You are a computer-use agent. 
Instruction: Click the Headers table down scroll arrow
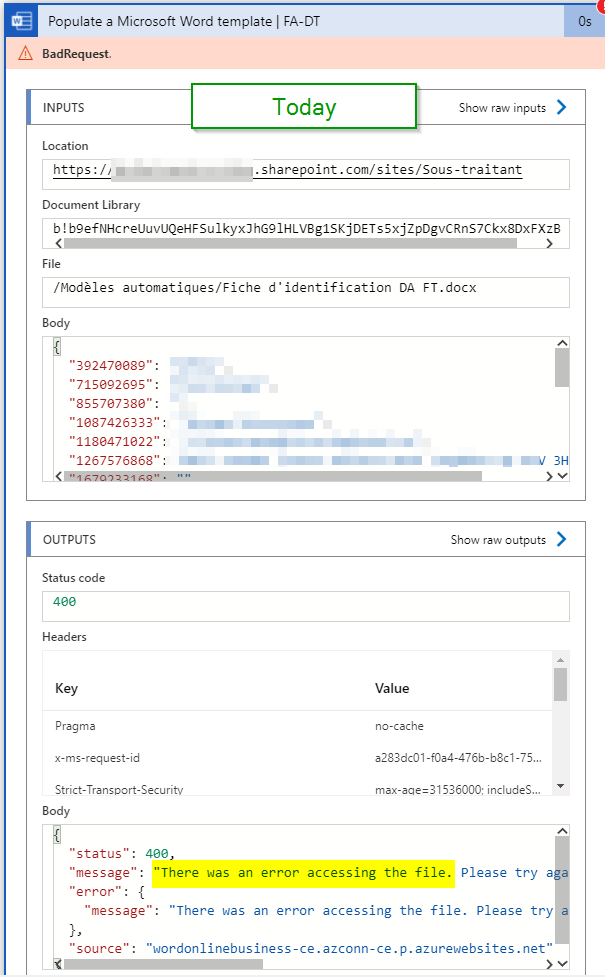(x=560, y=786)
